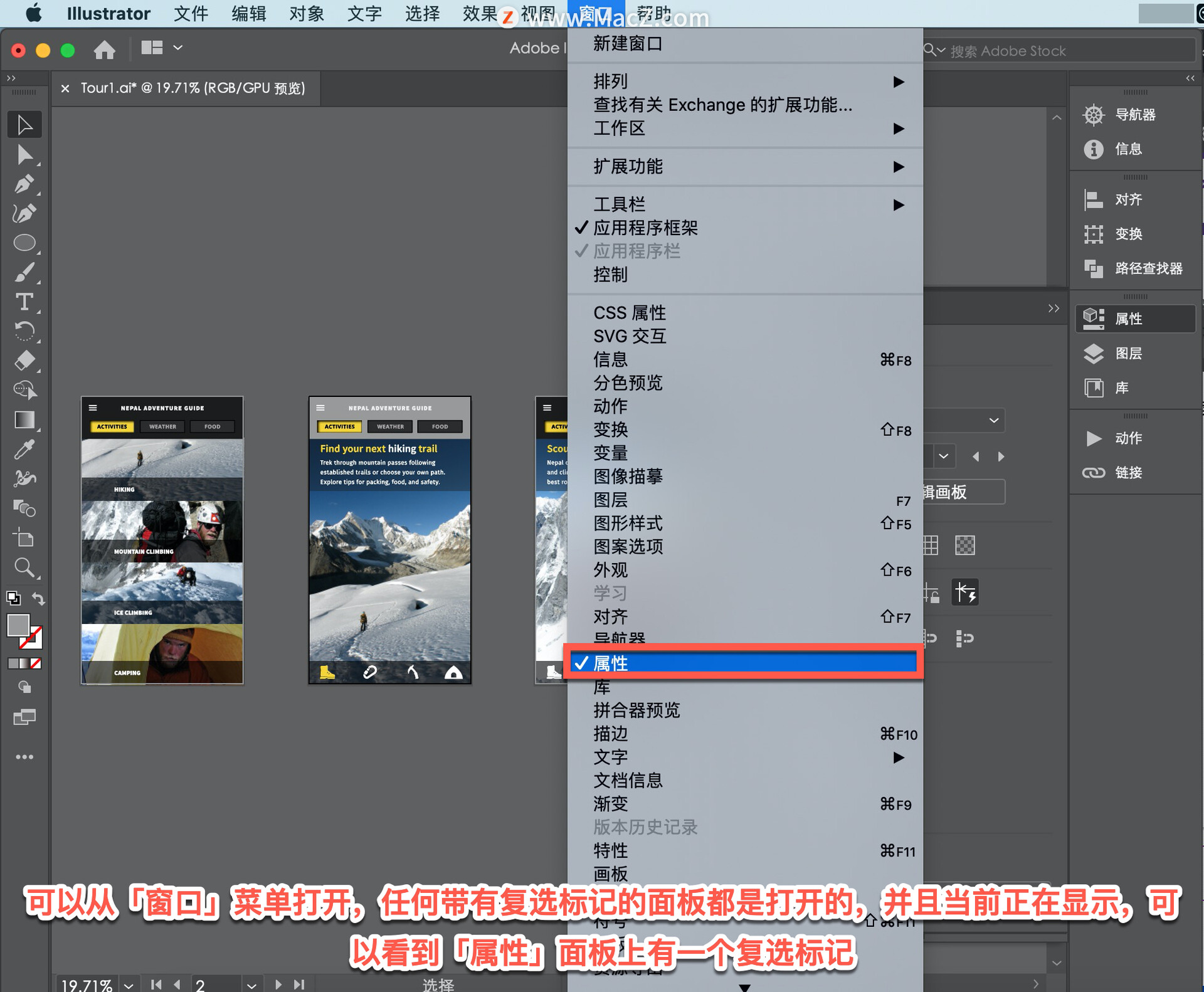Select the Selection tool arrow
1204x992 pixels.
tap(24, 125)
